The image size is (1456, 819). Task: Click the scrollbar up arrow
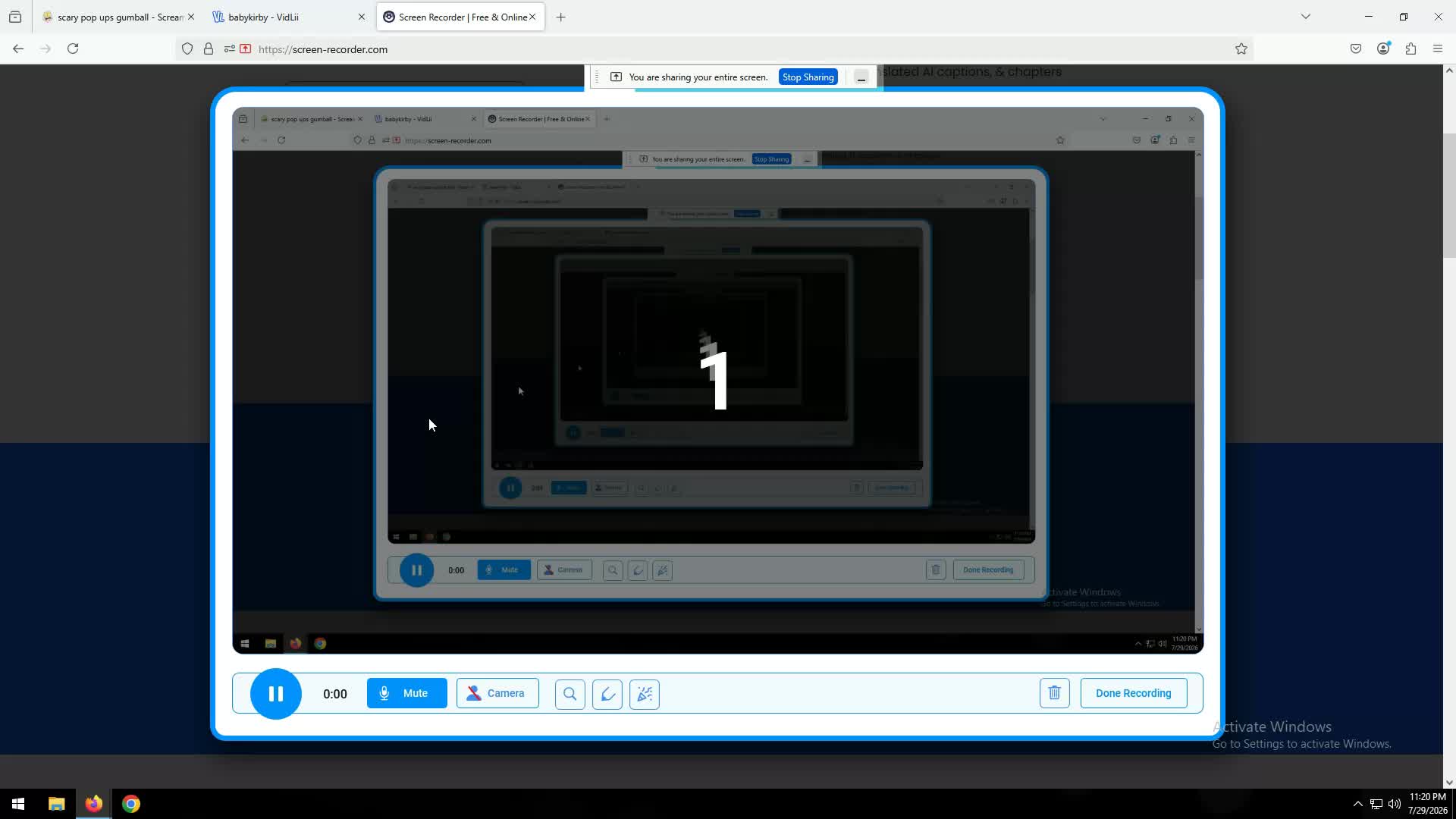click(x=1449, y=71)
